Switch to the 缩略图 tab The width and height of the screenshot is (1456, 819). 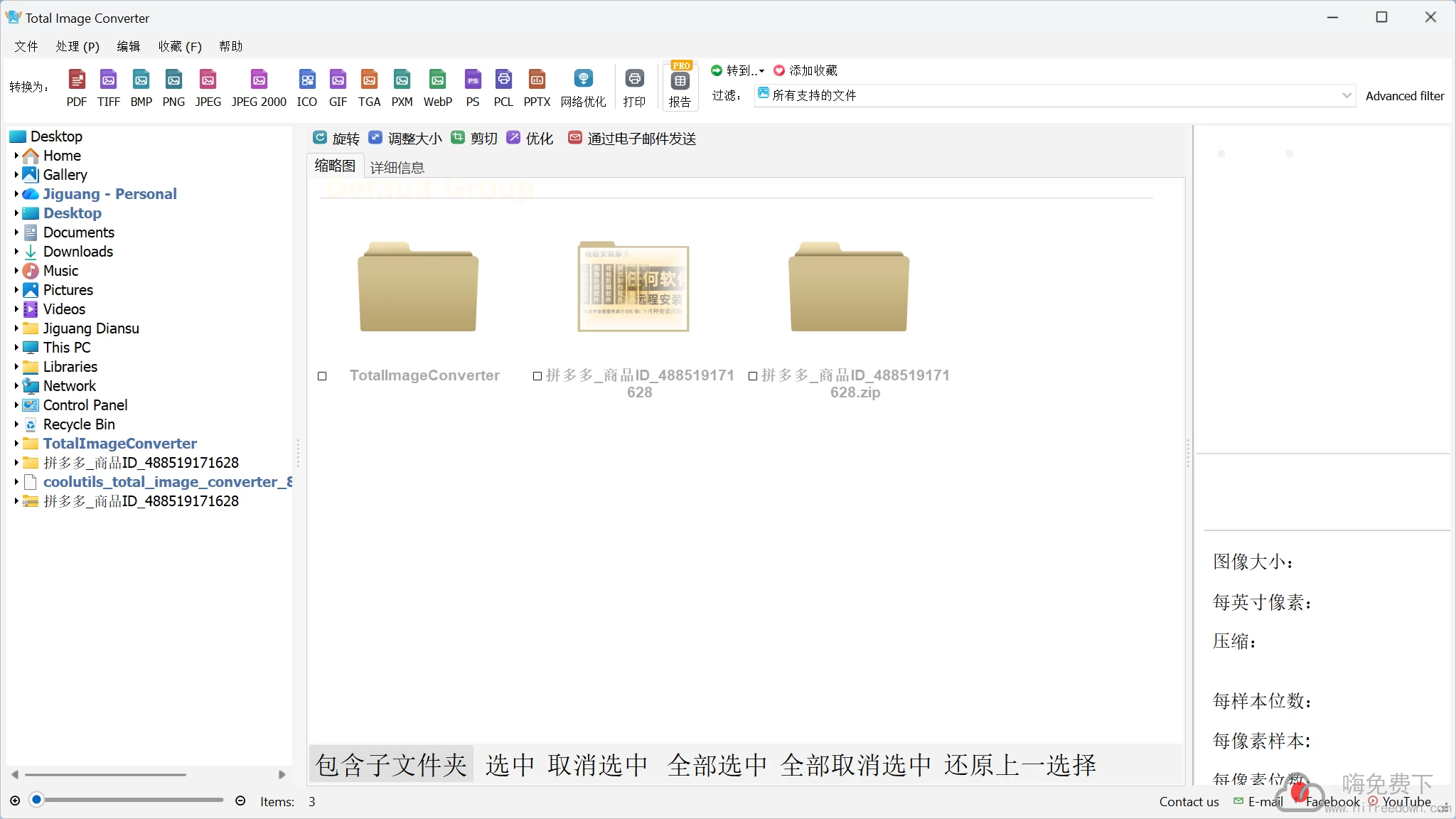[x=335, y=166]
